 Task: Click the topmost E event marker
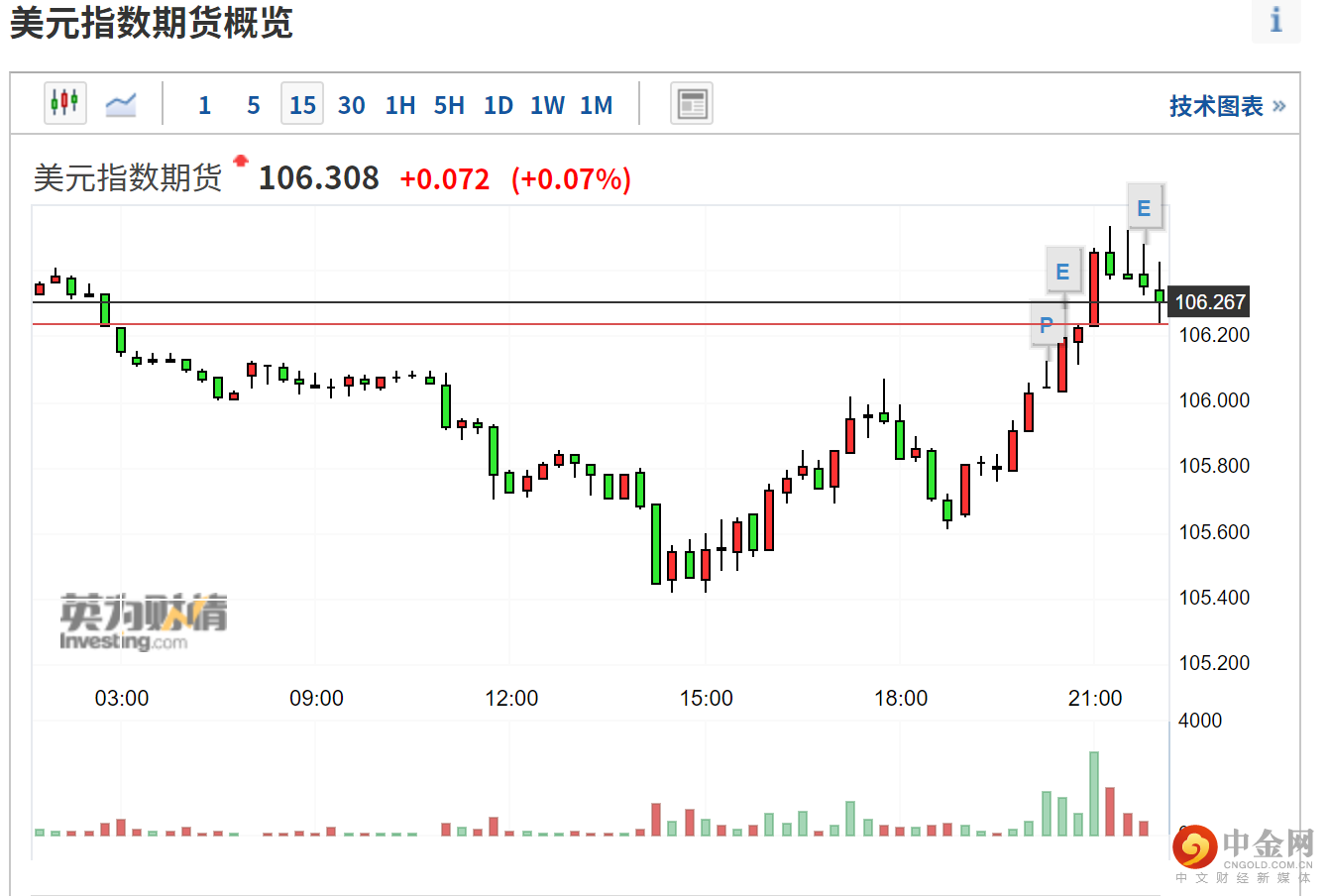pos(1145,208)
